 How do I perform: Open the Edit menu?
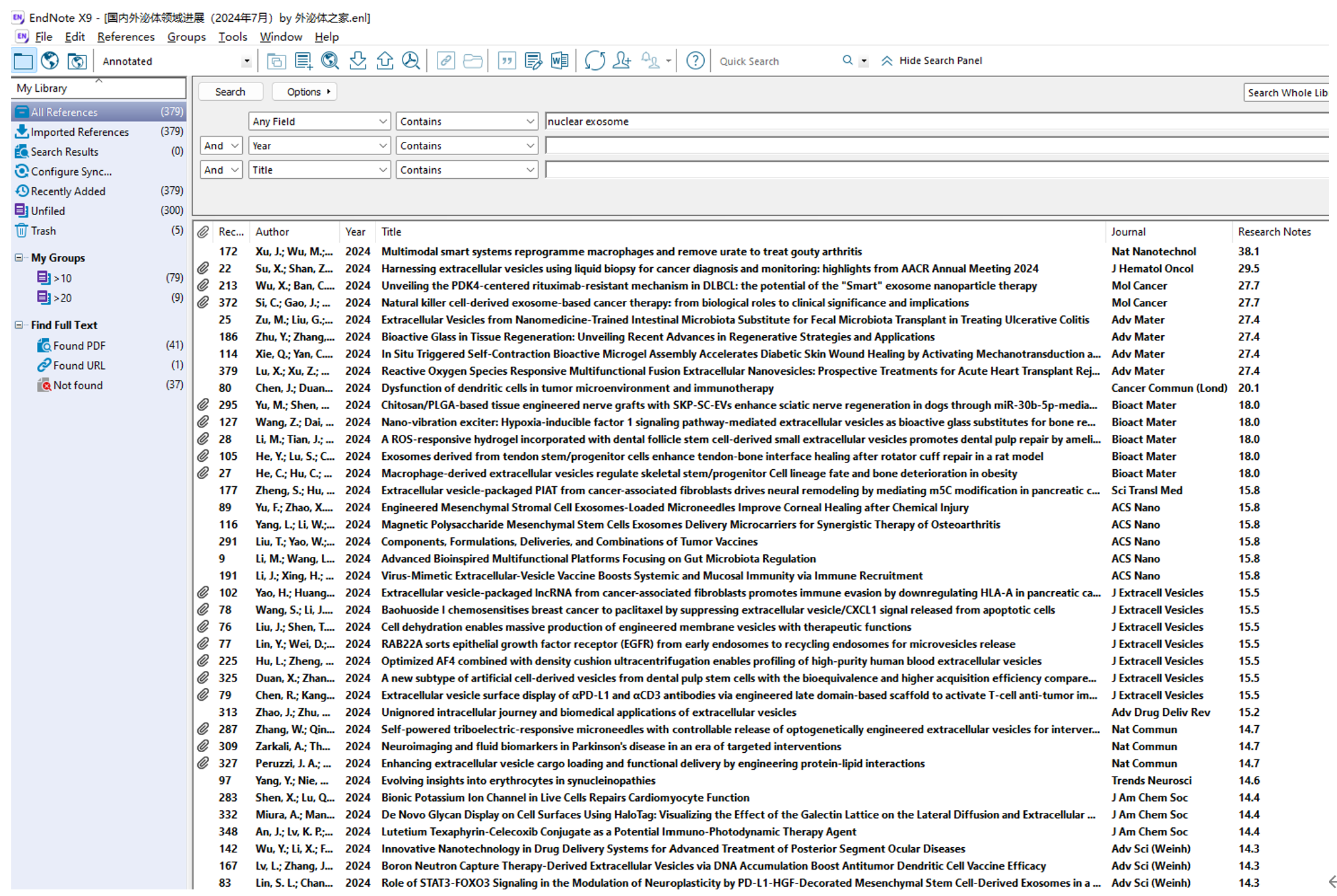click(75, 37)
